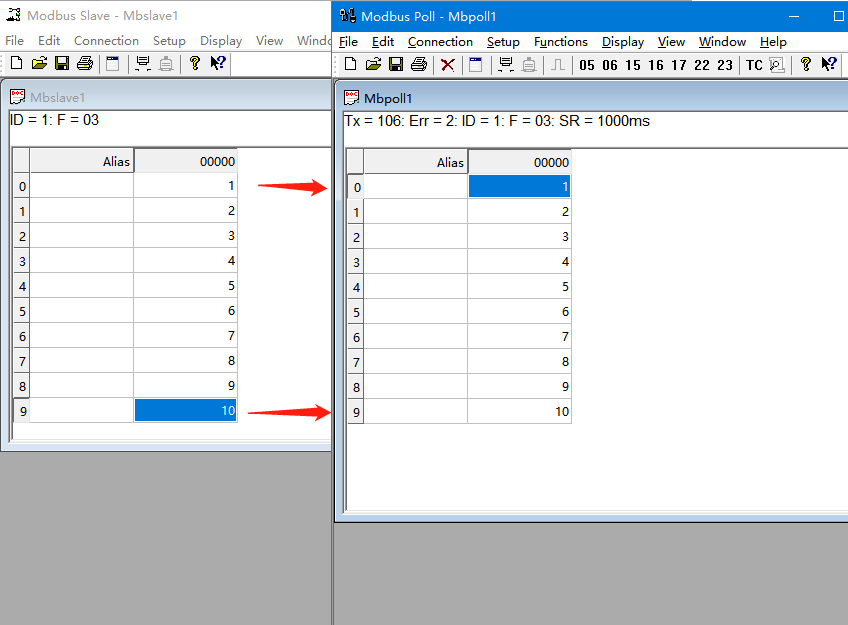
Task: Click function 05 write single coil button
Action: 586,65
